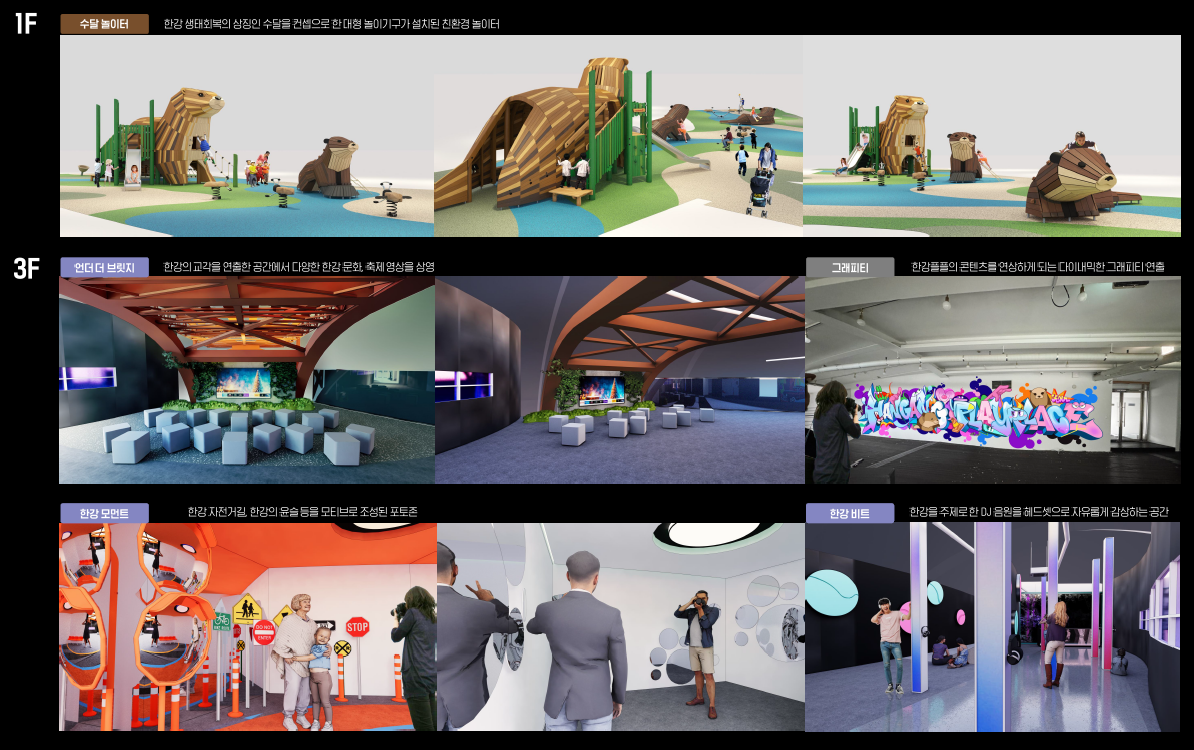Open the graffiti wall image
Image resolution: width=1194 pixels, height=750 pixels.
coord(992,380)
